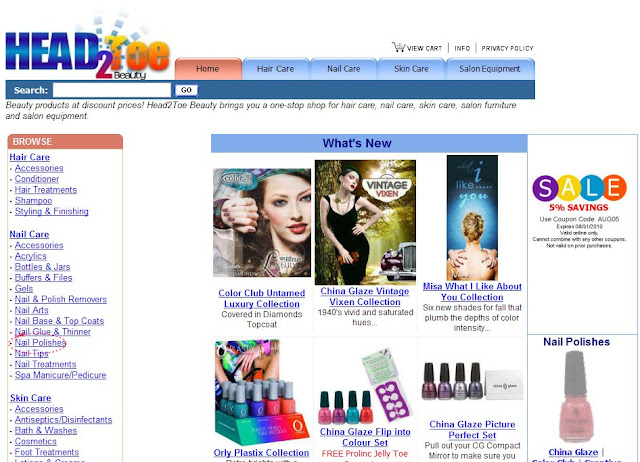Open Spa Manicure/Pedicure link
Image resolution: width=640 pixels, height=462 pixels.
[60, 375]
